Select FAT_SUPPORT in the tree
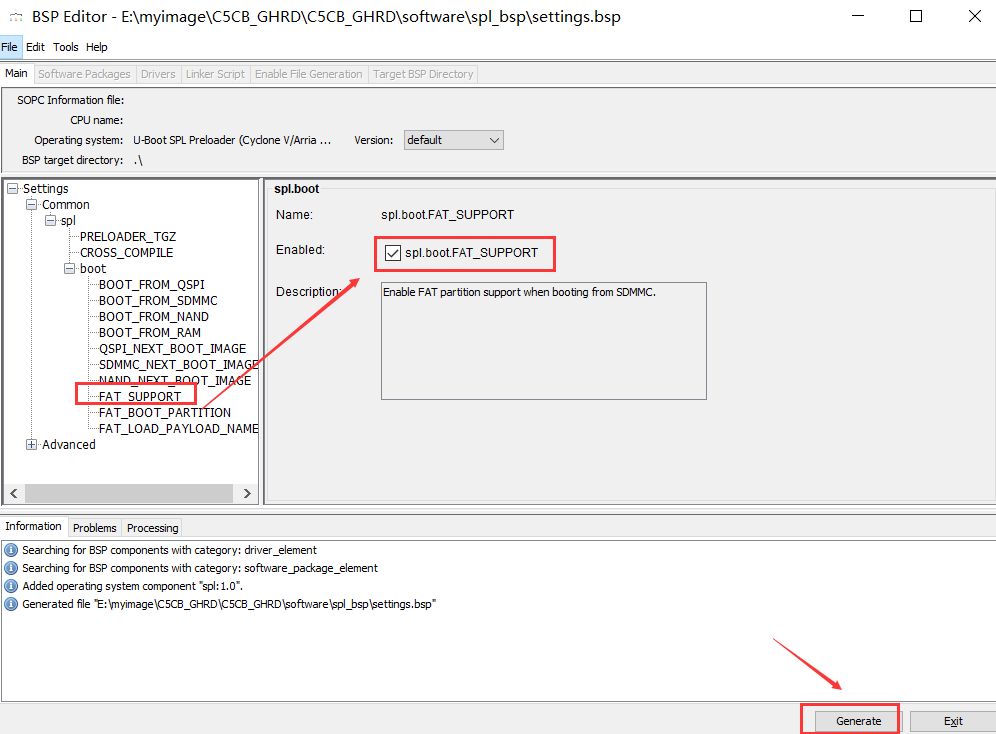996x734 pixels. [140, 396]
